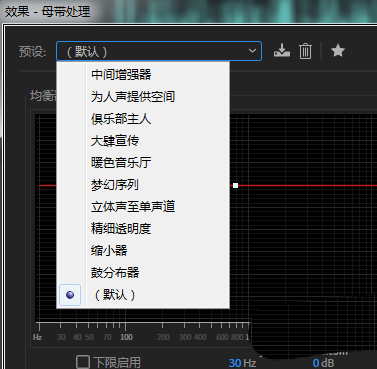This screenshot has width=377, height=369.
Task: Choose the 俱乐部主人 preset
Action: tap(143, 119)
